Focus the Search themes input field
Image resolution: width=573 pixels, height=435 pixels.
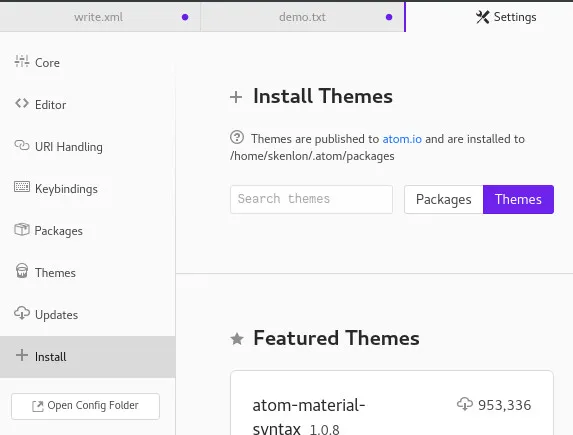tap(311, 200)
